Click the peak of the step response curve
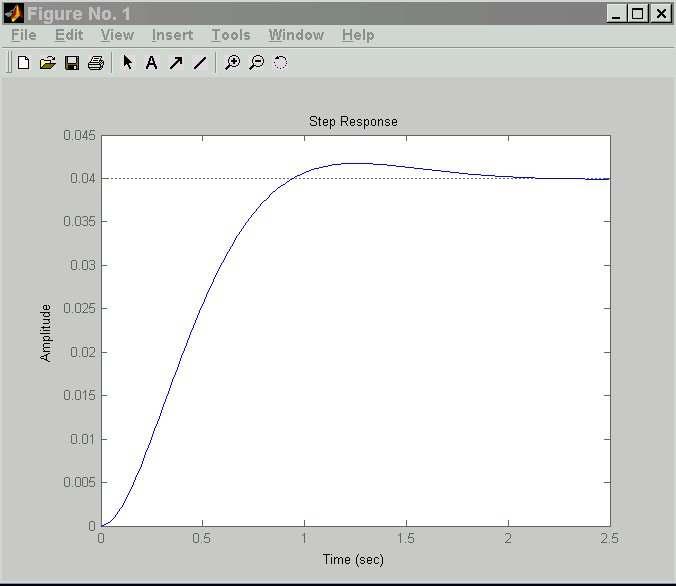The image size is (676, 586). click(358, 163)
